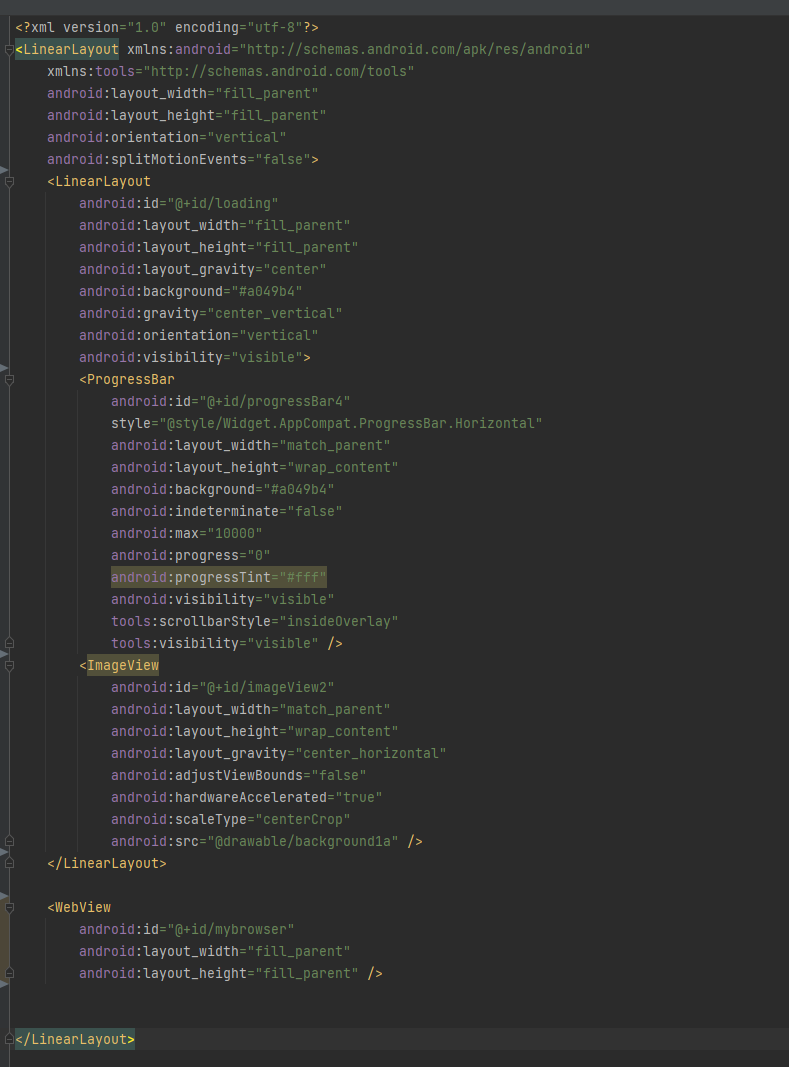This screenshot has width=789, height=1067.
Task: Click the root xmlns:android schema URL string
Action: tap(415, 50)
